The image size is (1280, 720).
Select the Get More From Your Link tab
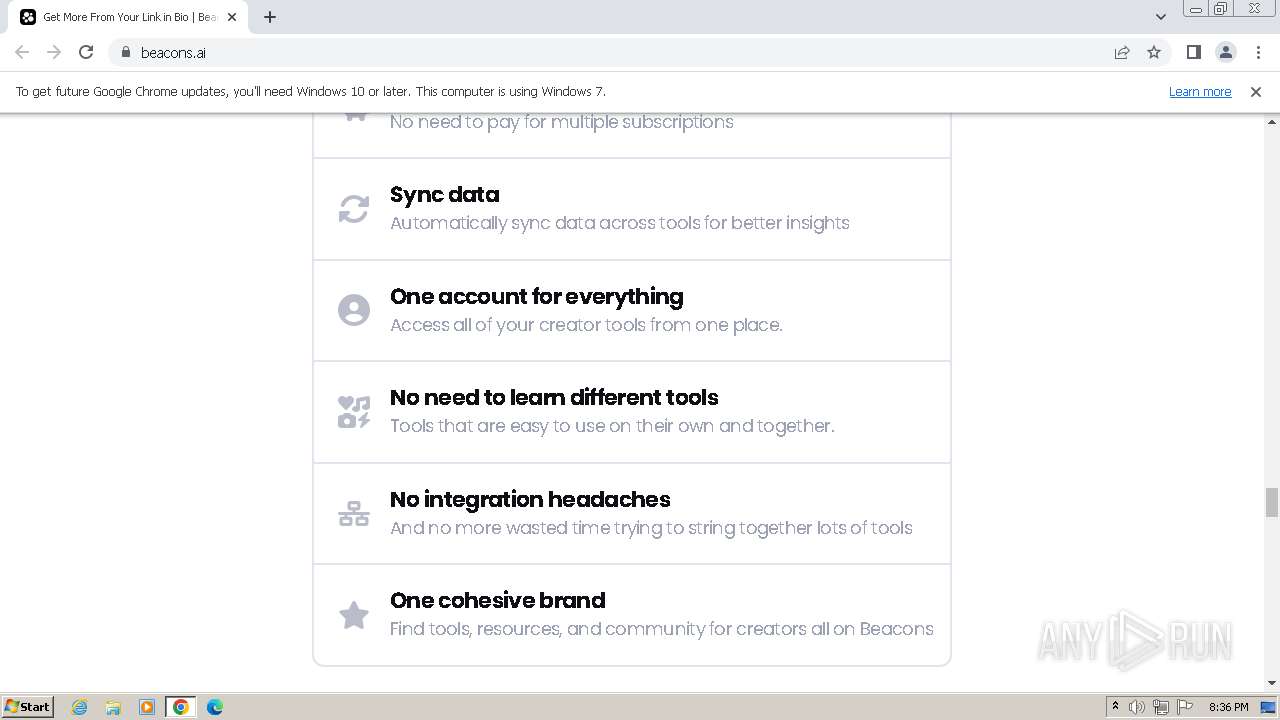click(x=129, y=17)
